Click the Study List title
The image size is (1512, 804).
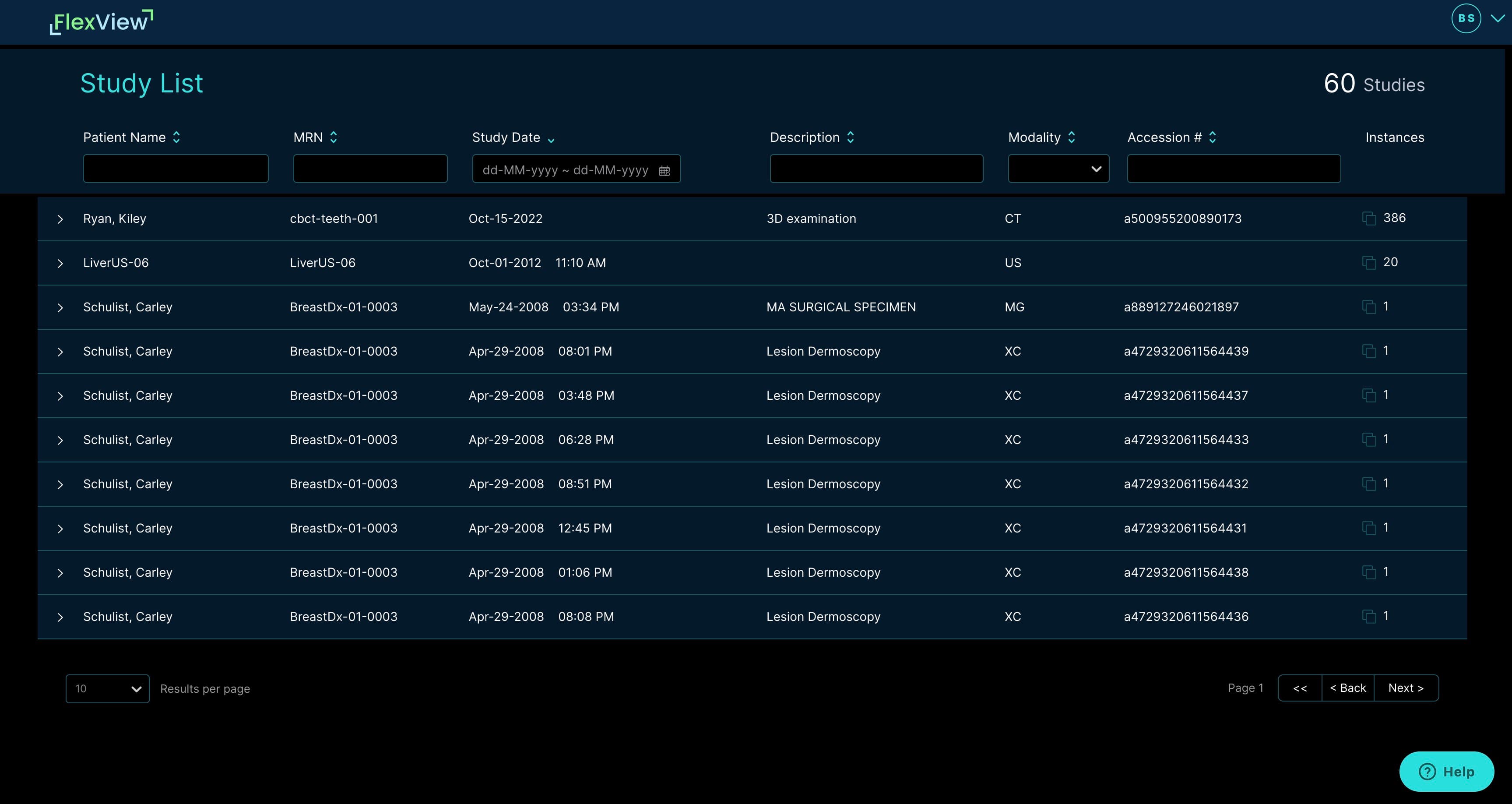pyautogui.click(x=141, y=83)
